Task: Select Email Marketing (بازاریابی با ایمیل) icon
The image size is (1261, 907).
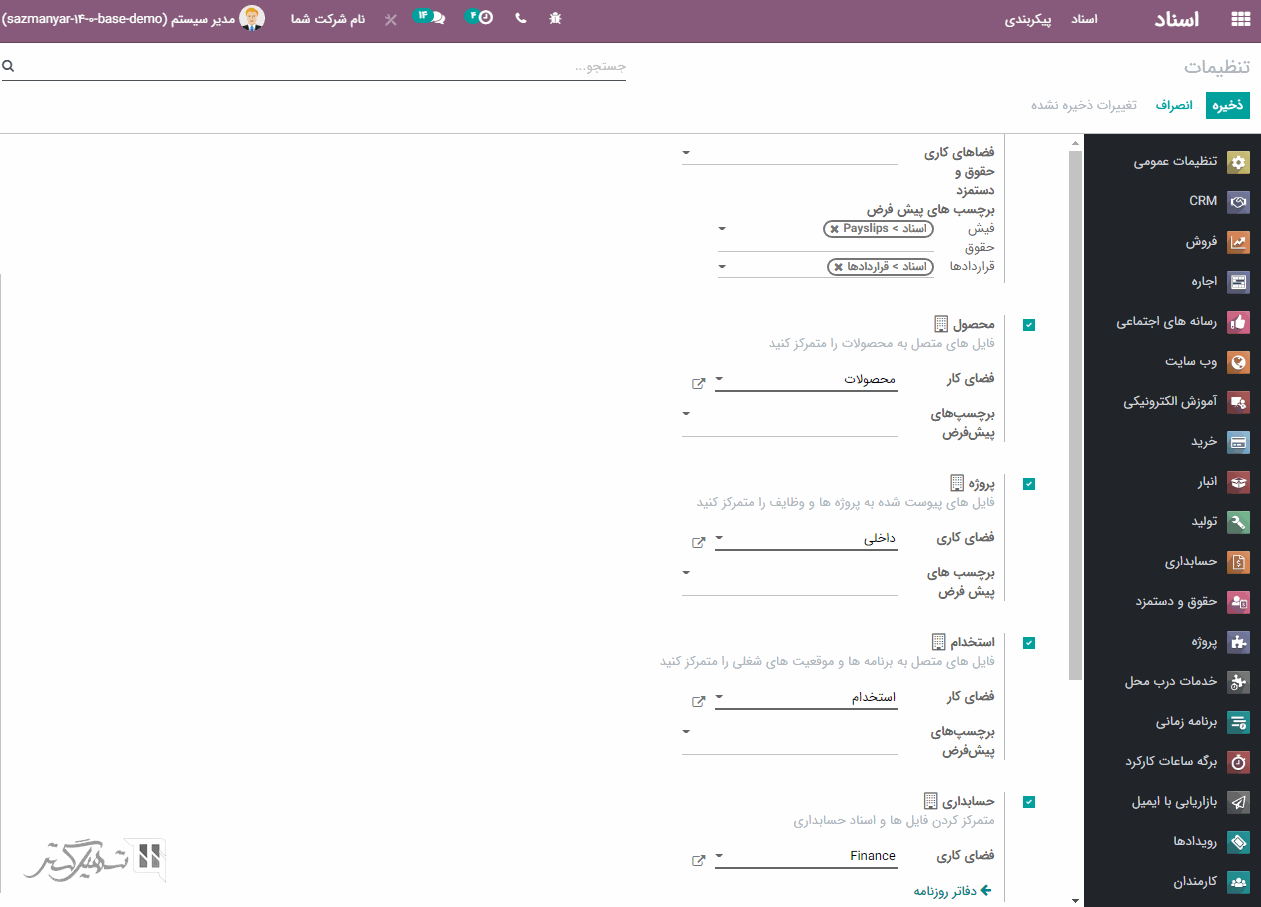Action: [1239, 802]
